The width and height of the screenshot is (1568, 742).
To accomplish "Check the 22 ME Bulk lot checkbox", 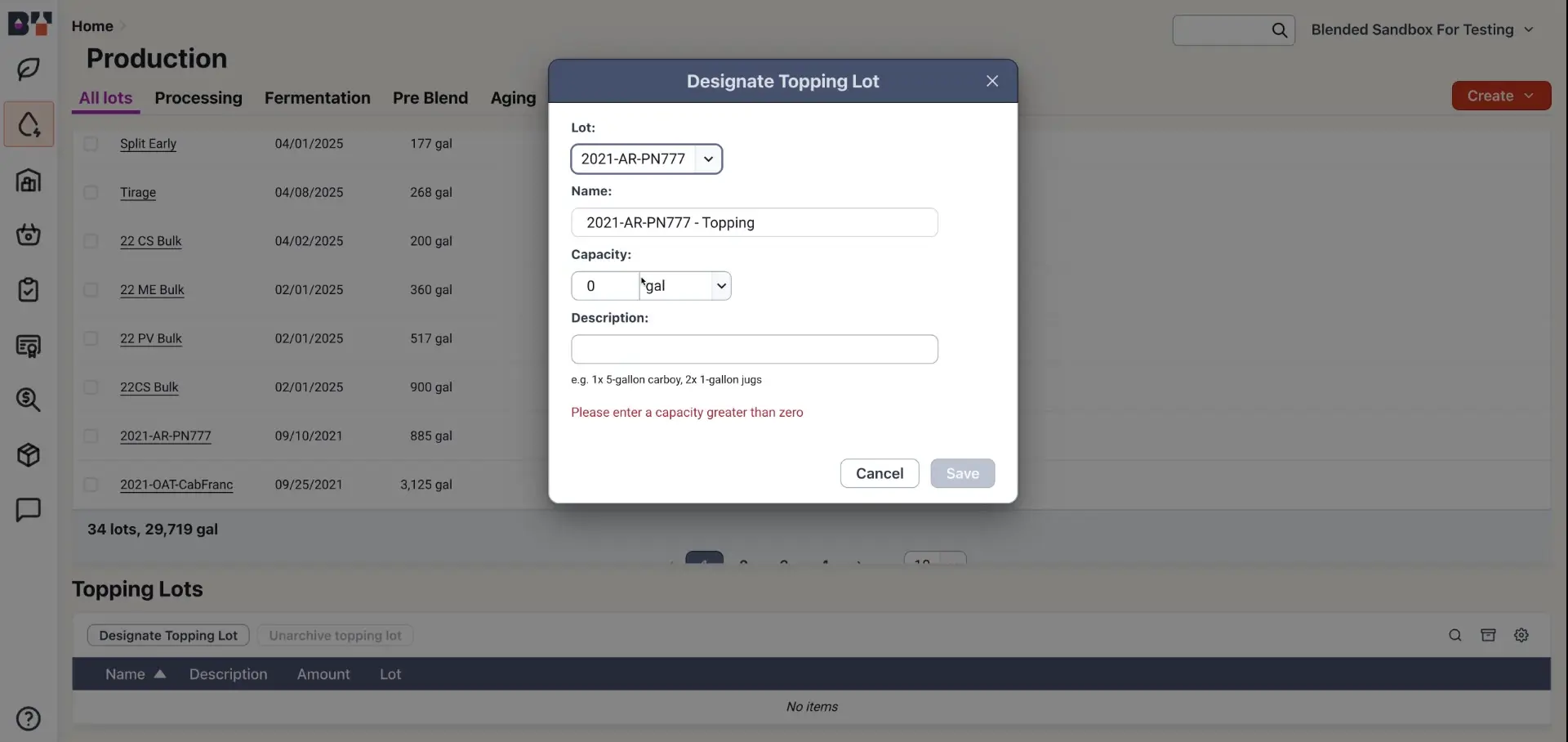I will (91, 289).
